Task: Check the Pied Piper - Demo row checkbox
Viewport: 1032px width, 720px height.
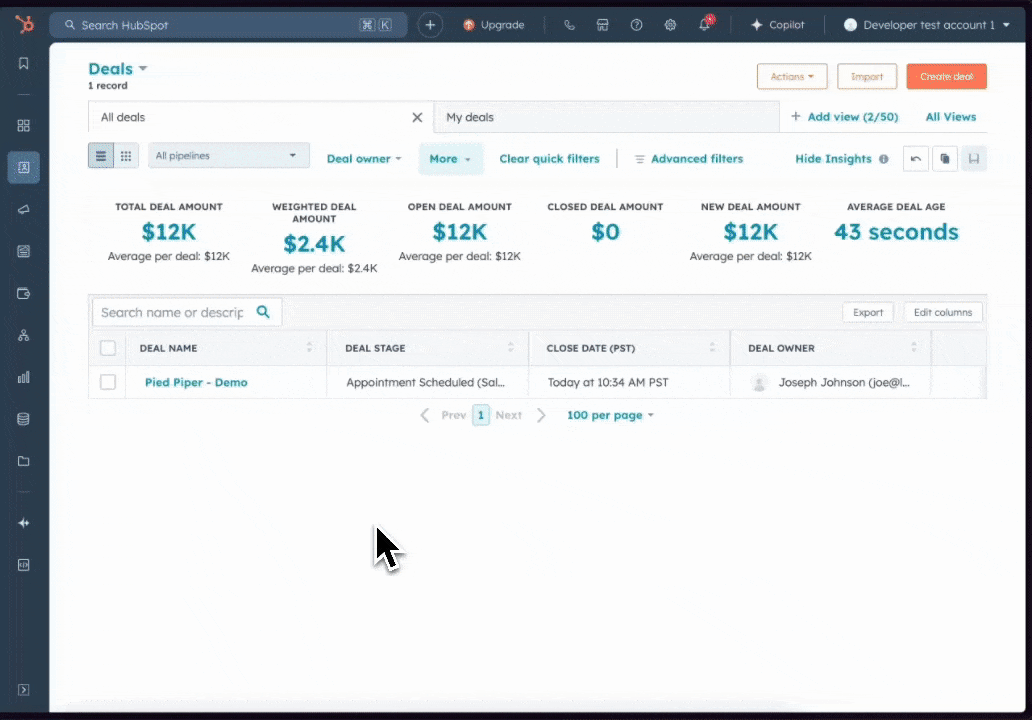Action: (108, 382)
